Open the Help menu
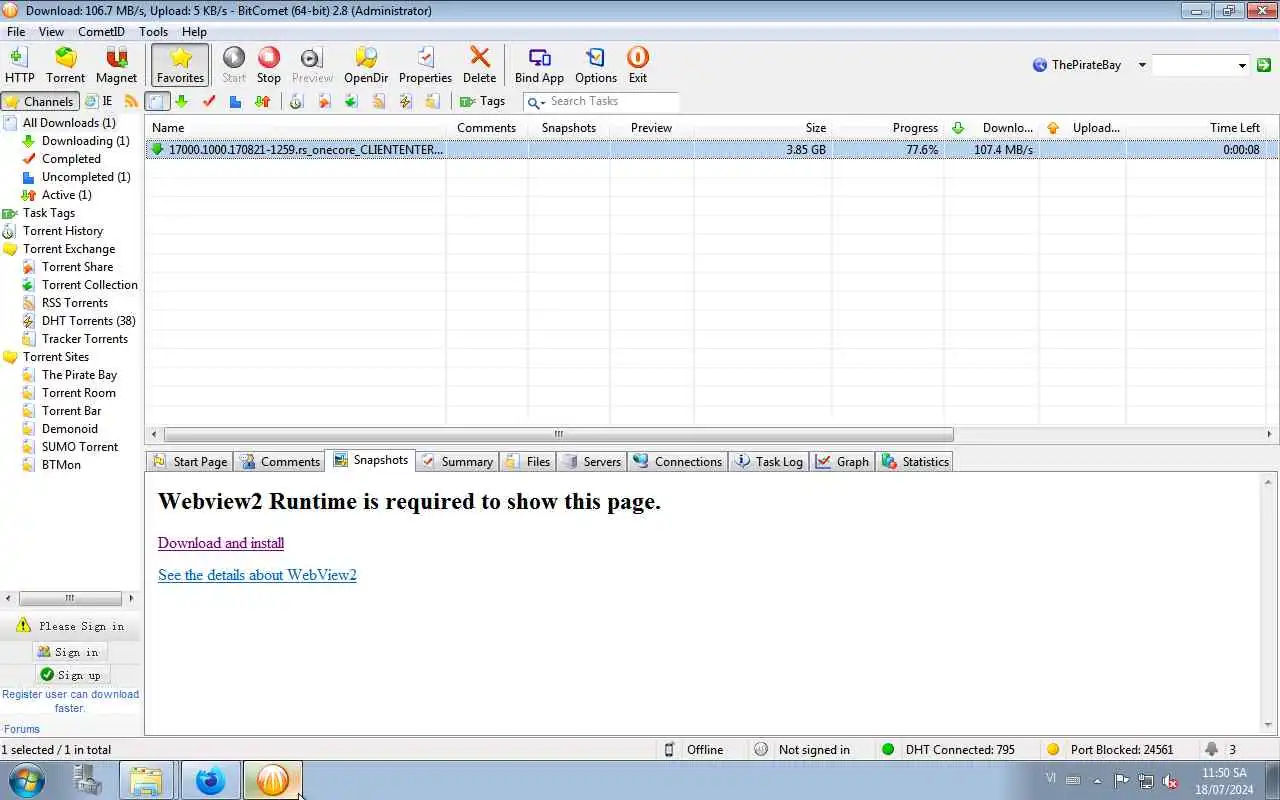This screenshot has height=800, width=1280. click(x=194, y=32)
